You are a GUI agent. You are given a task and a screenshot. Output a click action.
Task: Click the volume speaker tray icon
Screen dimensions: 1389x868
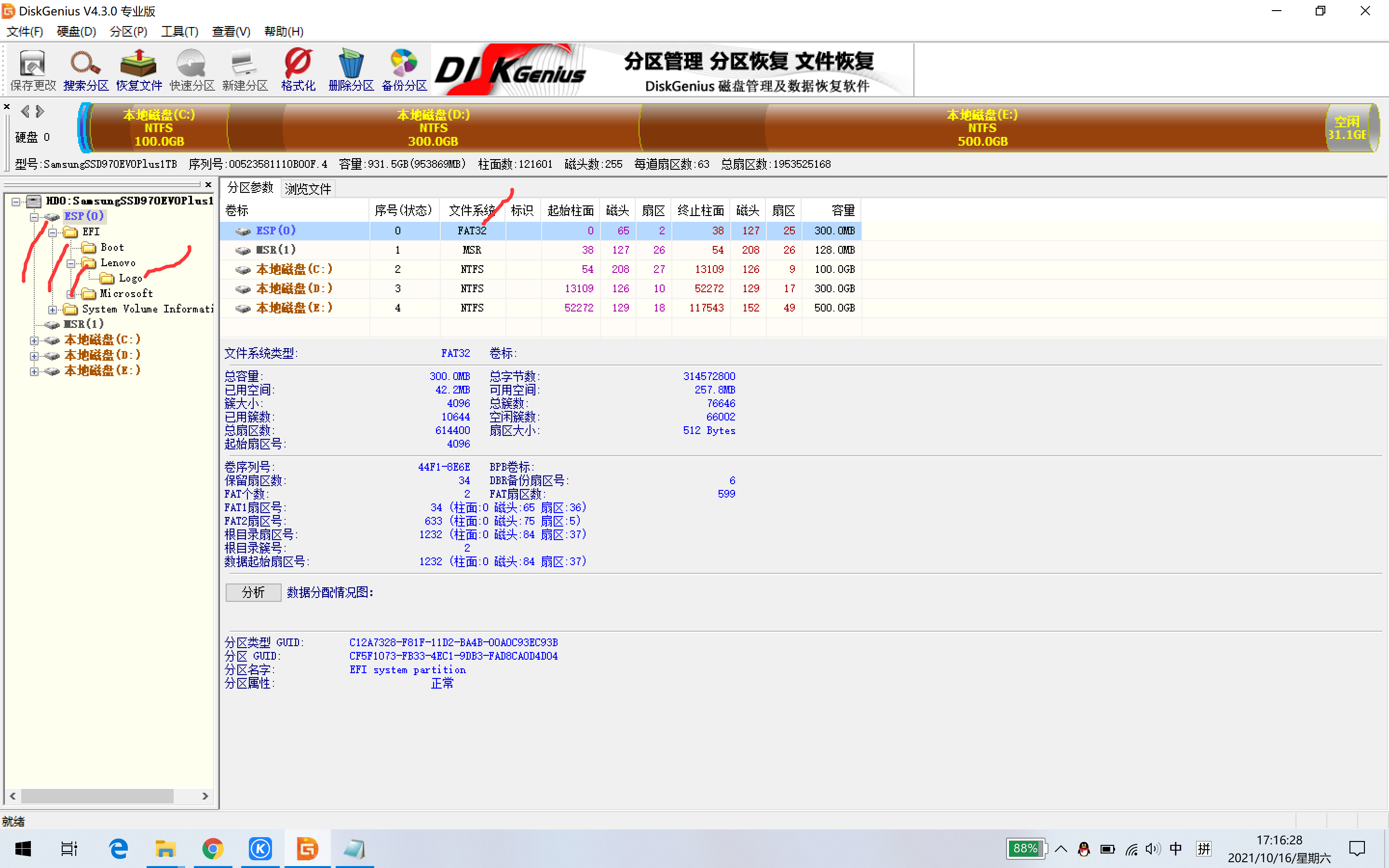[1153, 849]
